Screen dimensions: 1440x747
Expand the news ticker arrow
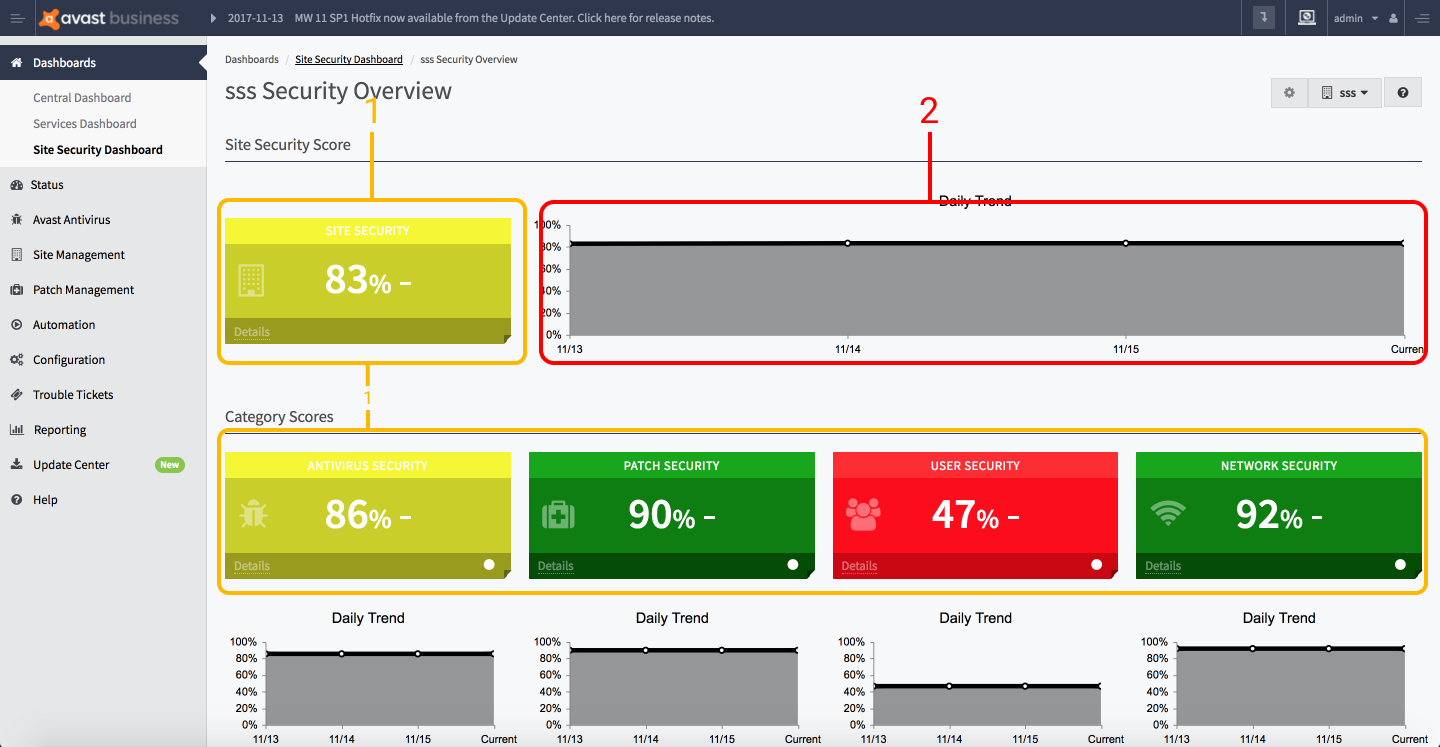coord(213,18)
